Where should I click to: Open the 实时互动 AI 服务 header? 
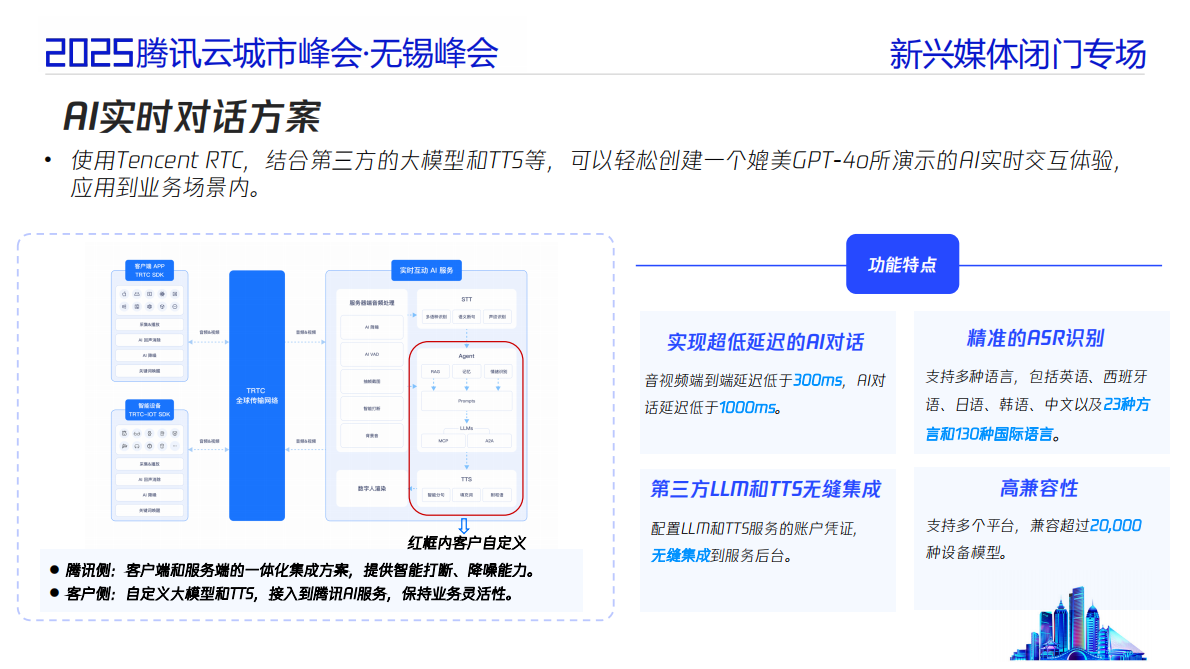pos(427,271)
